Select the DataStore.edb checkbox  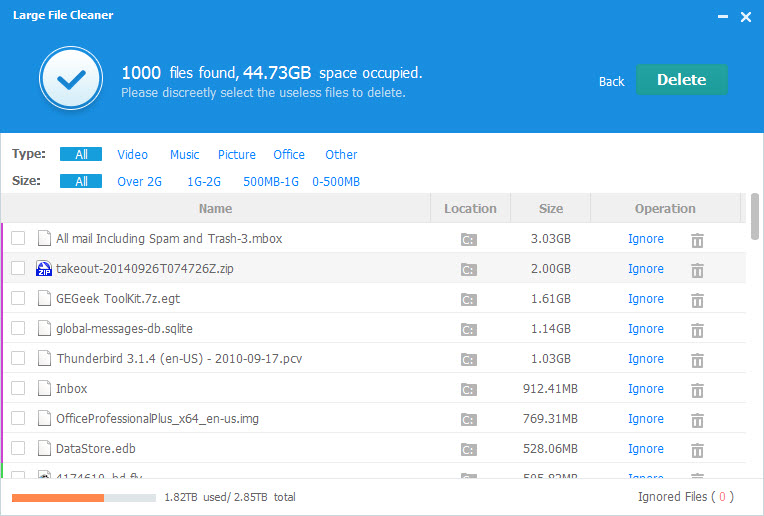click(x=18, y=448)
